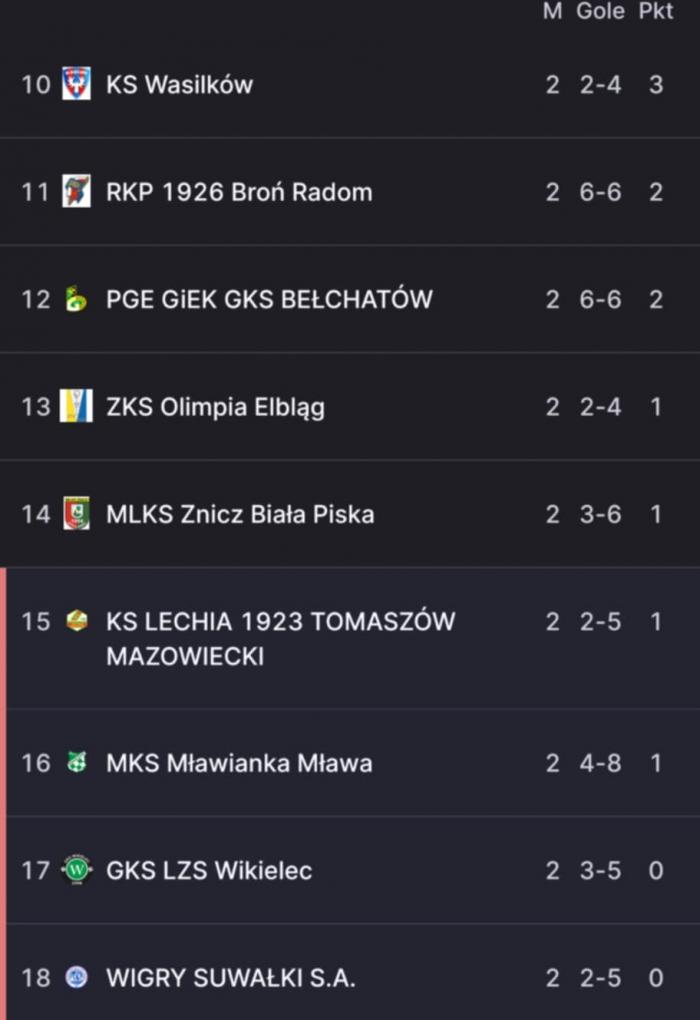Open RKP 1926 Broń Radom team

pos(239,191)
